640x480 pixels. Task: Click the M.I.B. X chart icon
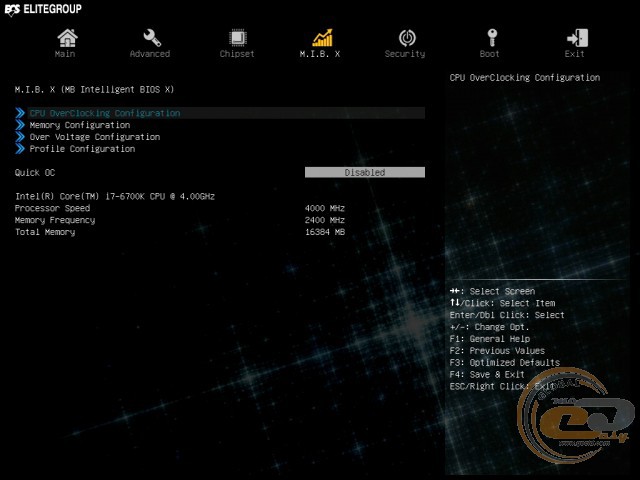point(322,38)
